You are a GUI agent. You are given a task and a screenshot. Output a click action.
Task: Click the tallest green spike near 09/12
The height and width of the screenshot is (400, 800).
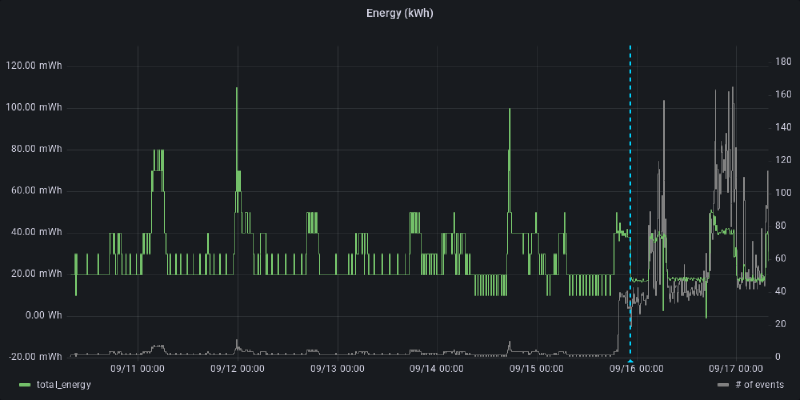237,89
